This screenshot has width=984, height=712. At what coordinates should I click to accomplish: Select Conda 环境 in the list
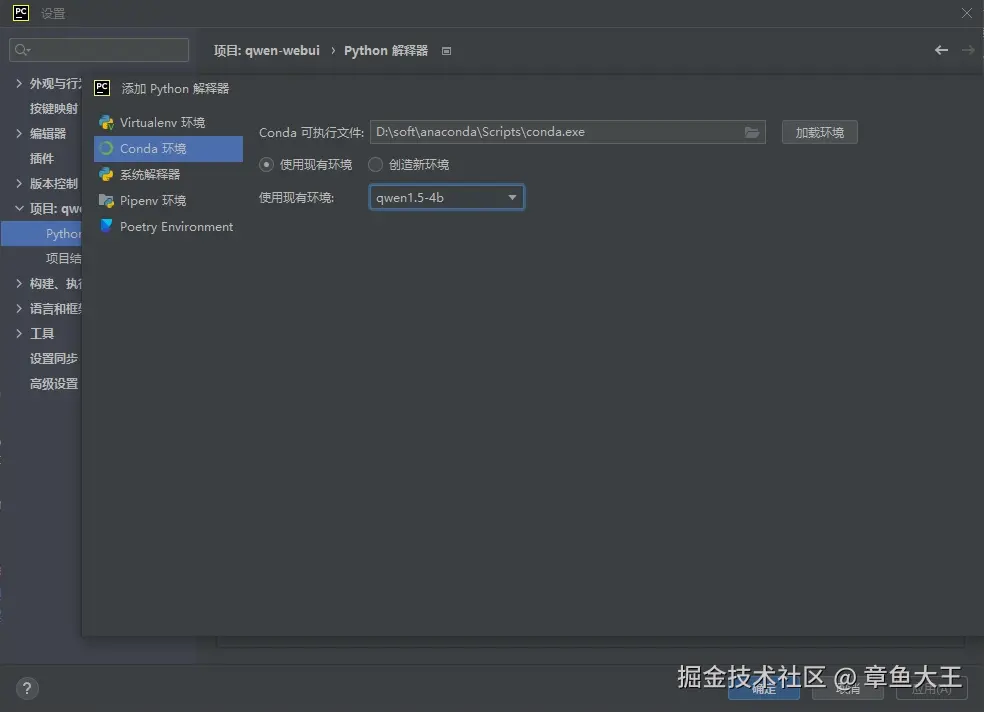(x=168, y=149)
